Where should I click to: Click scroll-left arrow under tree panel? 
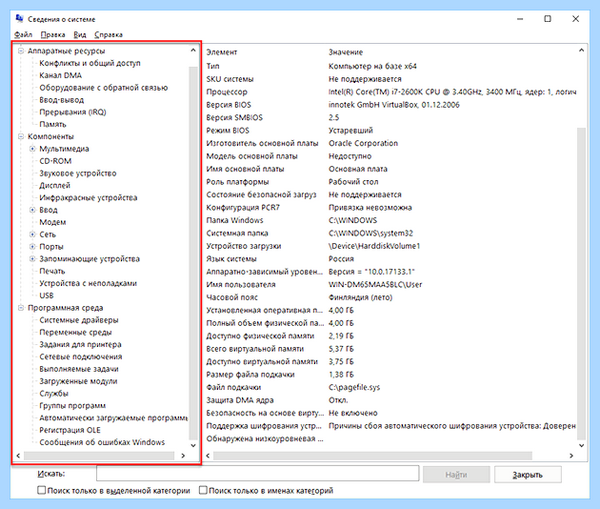click(18, 455)
